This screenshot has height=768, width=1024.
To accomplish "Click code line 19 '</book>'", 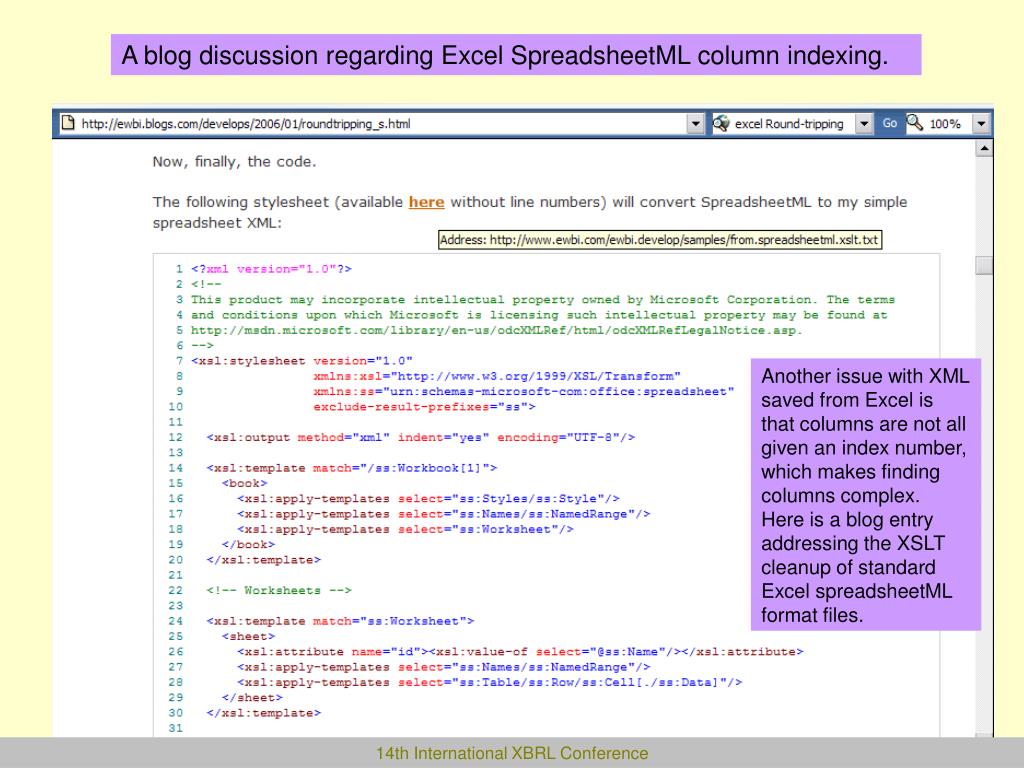I will click(248, 545).
